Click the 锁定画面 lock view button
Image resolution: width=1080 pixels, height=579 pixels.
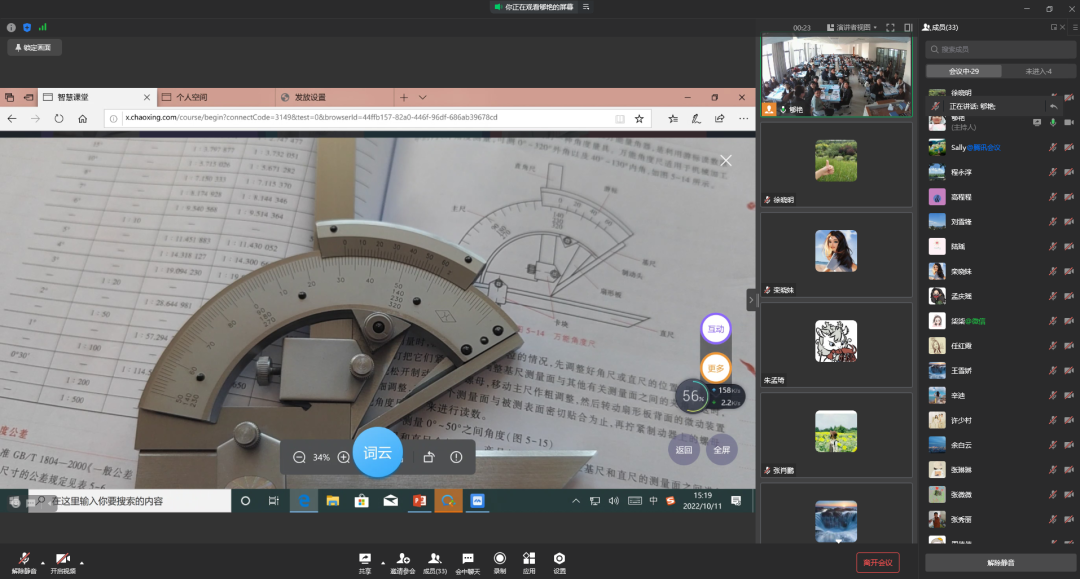click(34, 48)
